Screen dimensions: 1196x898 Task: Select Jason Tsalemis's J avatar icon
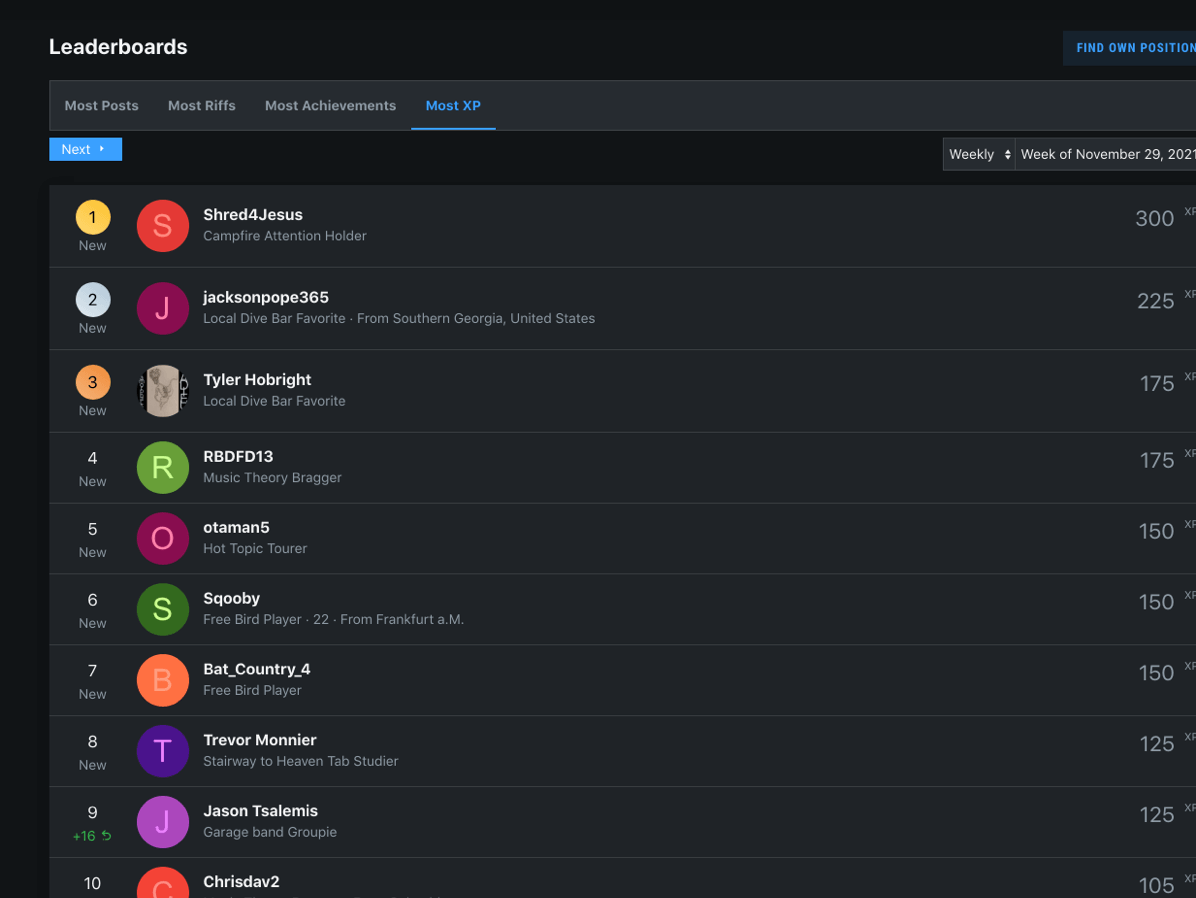[162, 822]
